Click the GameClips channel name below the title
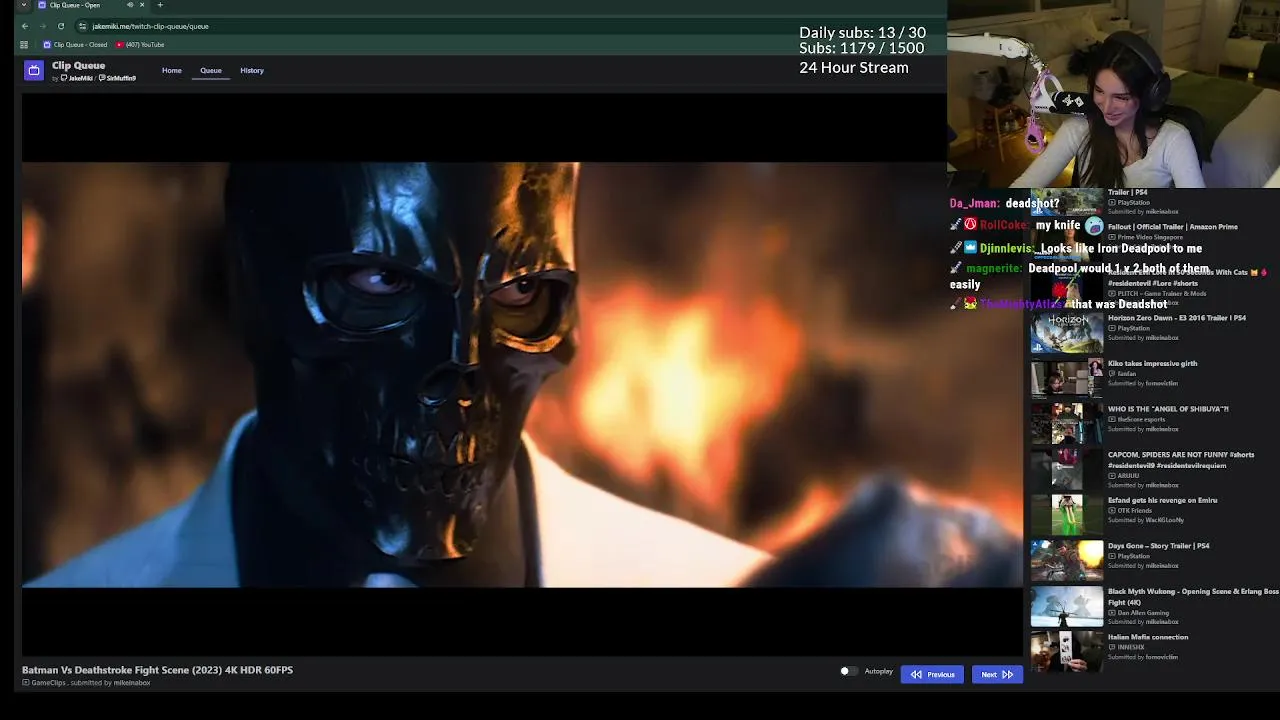1280x720 pixels. coord(48,683)
